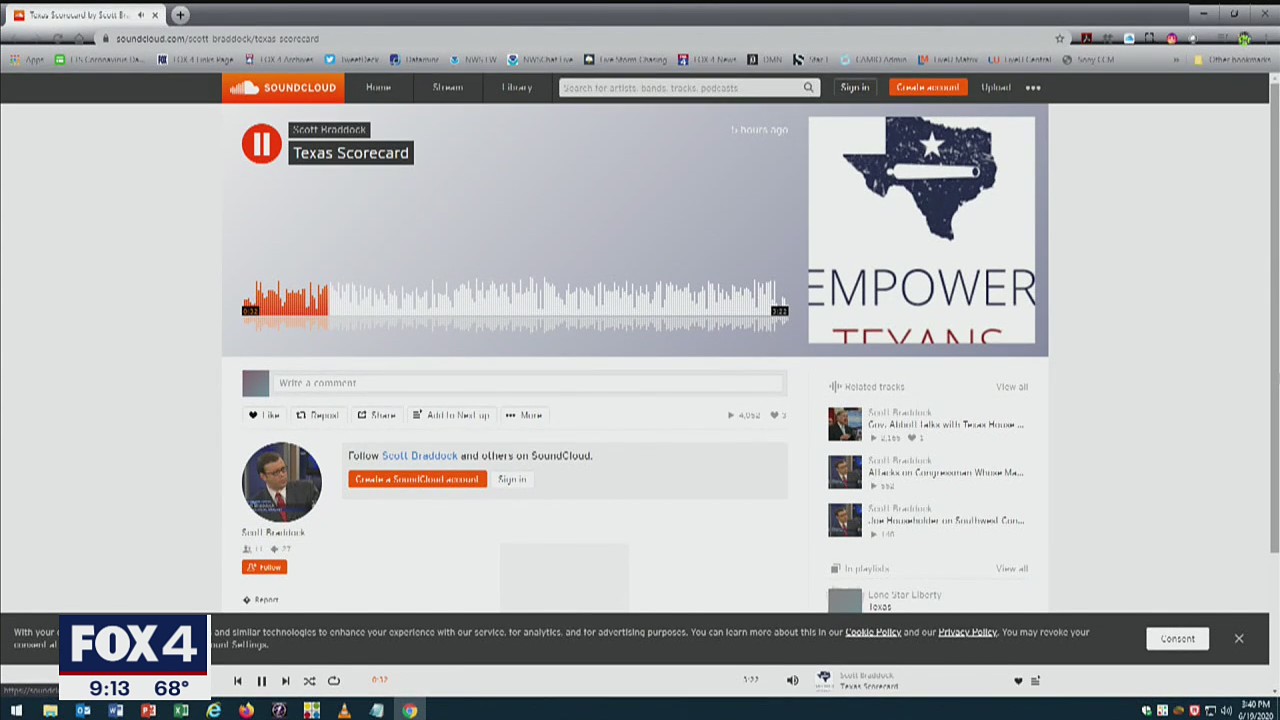Screen dimensions: 1280x720
Task: Open the Library tab
Action: click(516, 87)
